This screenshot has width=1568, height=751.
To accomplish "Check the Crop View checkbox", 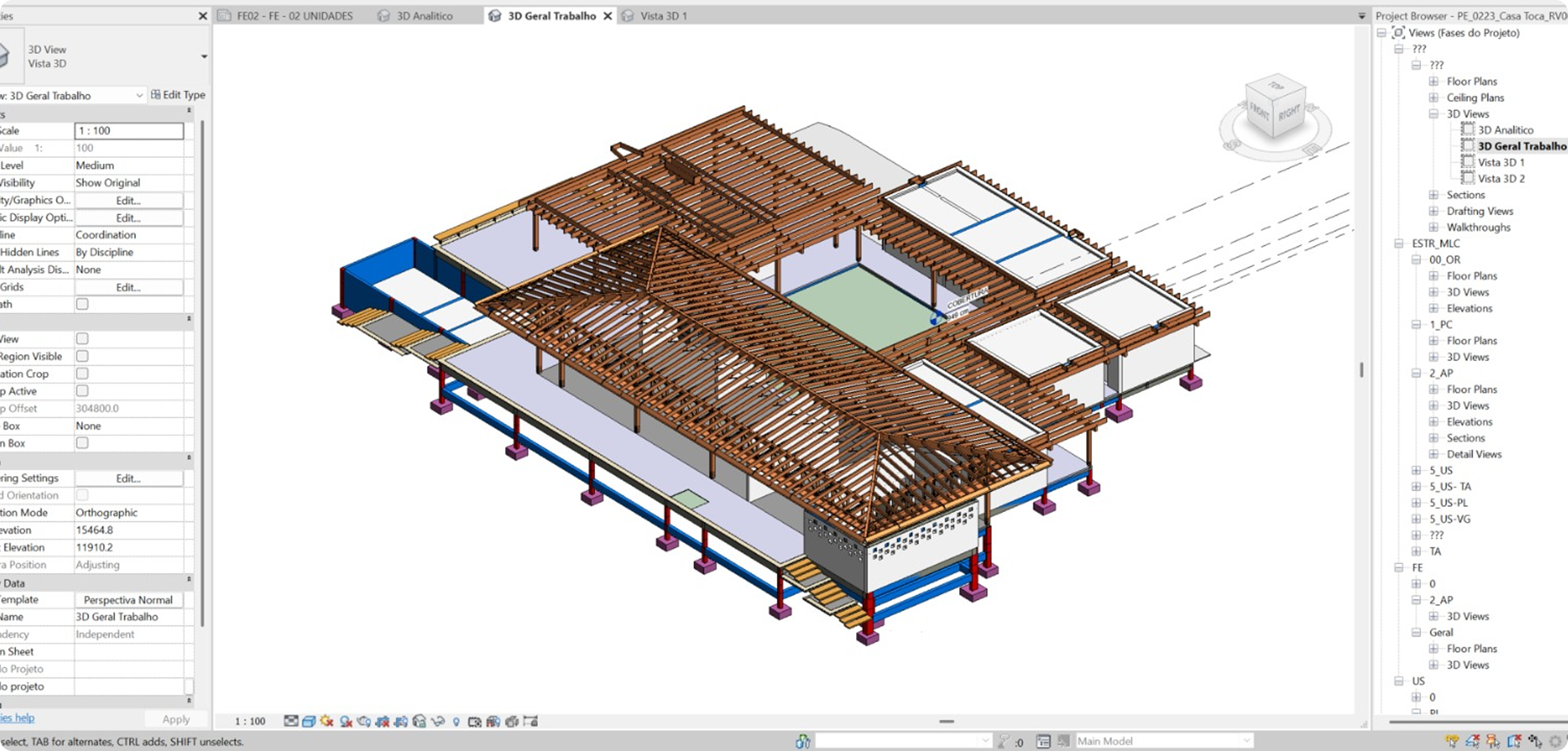I will (82, 338).
